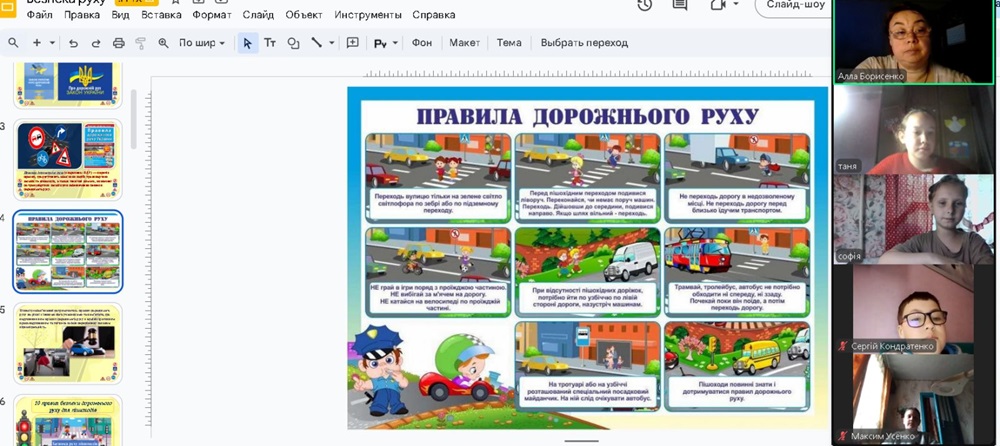Open the Объект menu
The width and height of the screenshot is (1000, 446).
point(304,15)
